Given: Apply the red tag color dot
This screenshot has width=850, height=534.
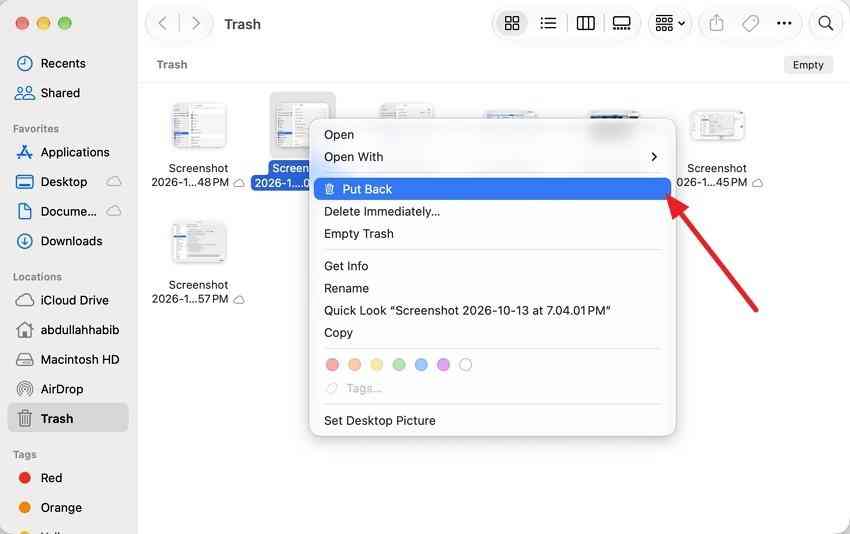Looking at the screenshot, I should pos(332,364).
